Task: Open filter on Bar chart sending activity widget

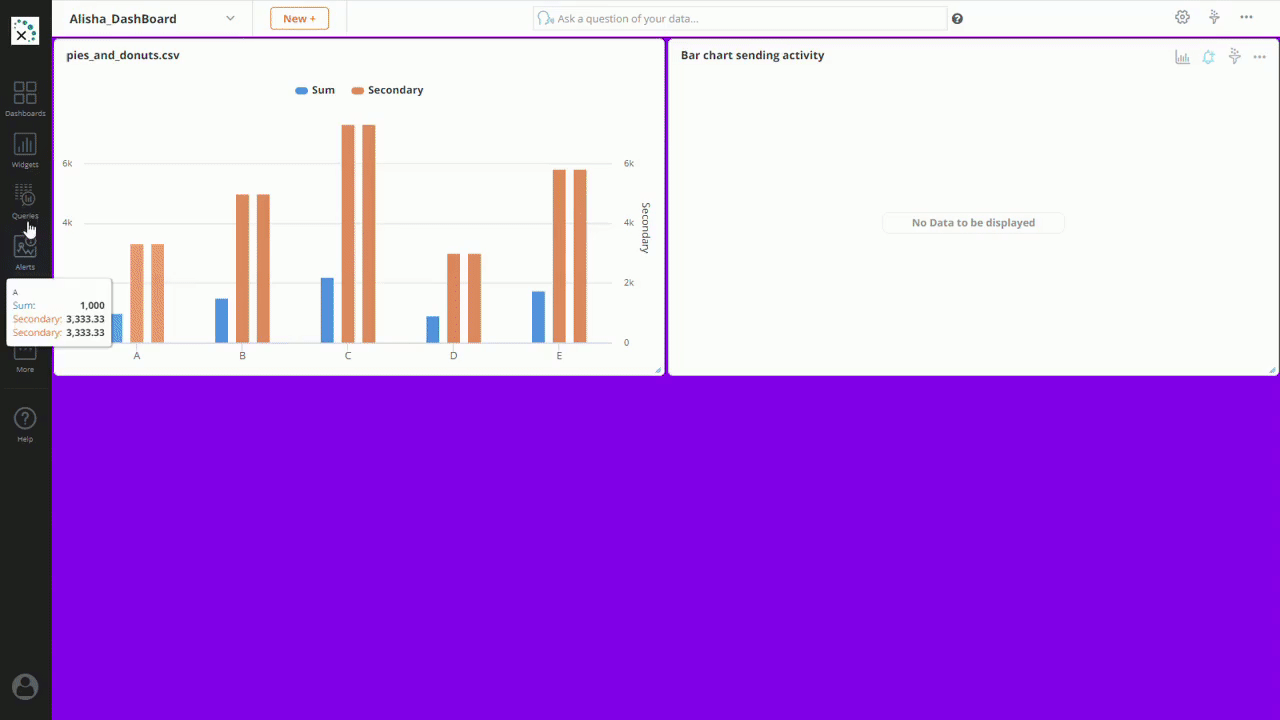Action: pyautogui.click(x=1234, y=57)
